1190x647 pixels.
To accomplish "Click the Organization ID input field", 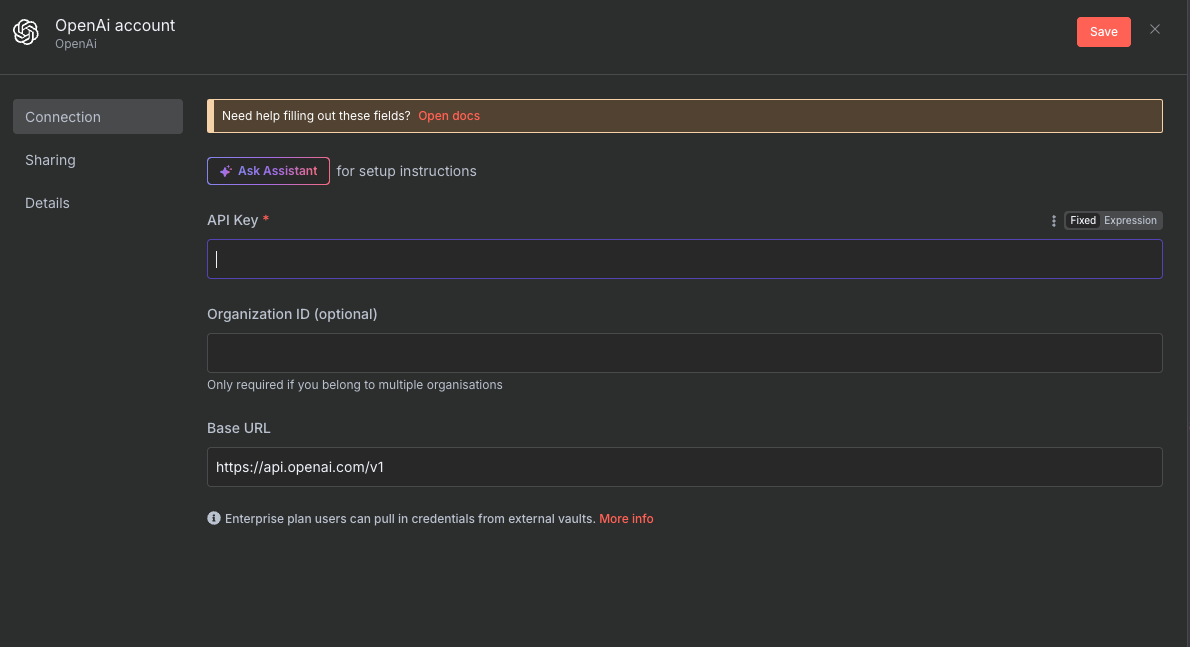I will pyautogui.click(x=685, y=353).
